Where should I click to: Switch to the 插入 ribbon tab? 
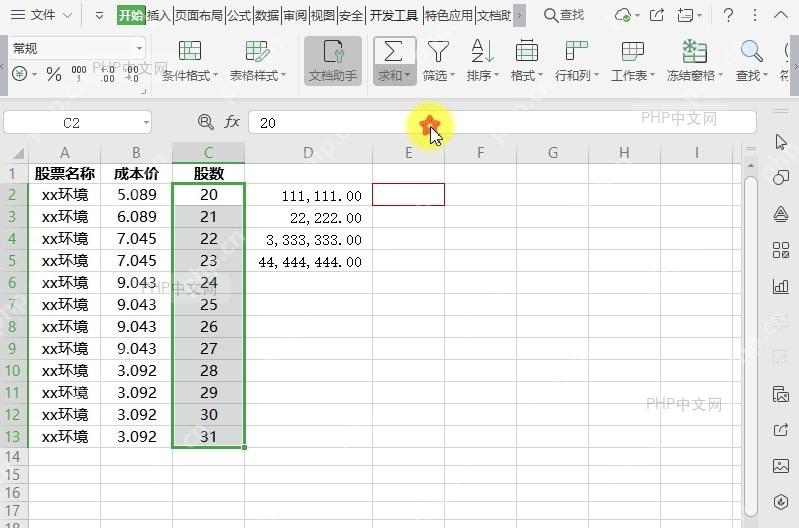[x=158, y=15]
